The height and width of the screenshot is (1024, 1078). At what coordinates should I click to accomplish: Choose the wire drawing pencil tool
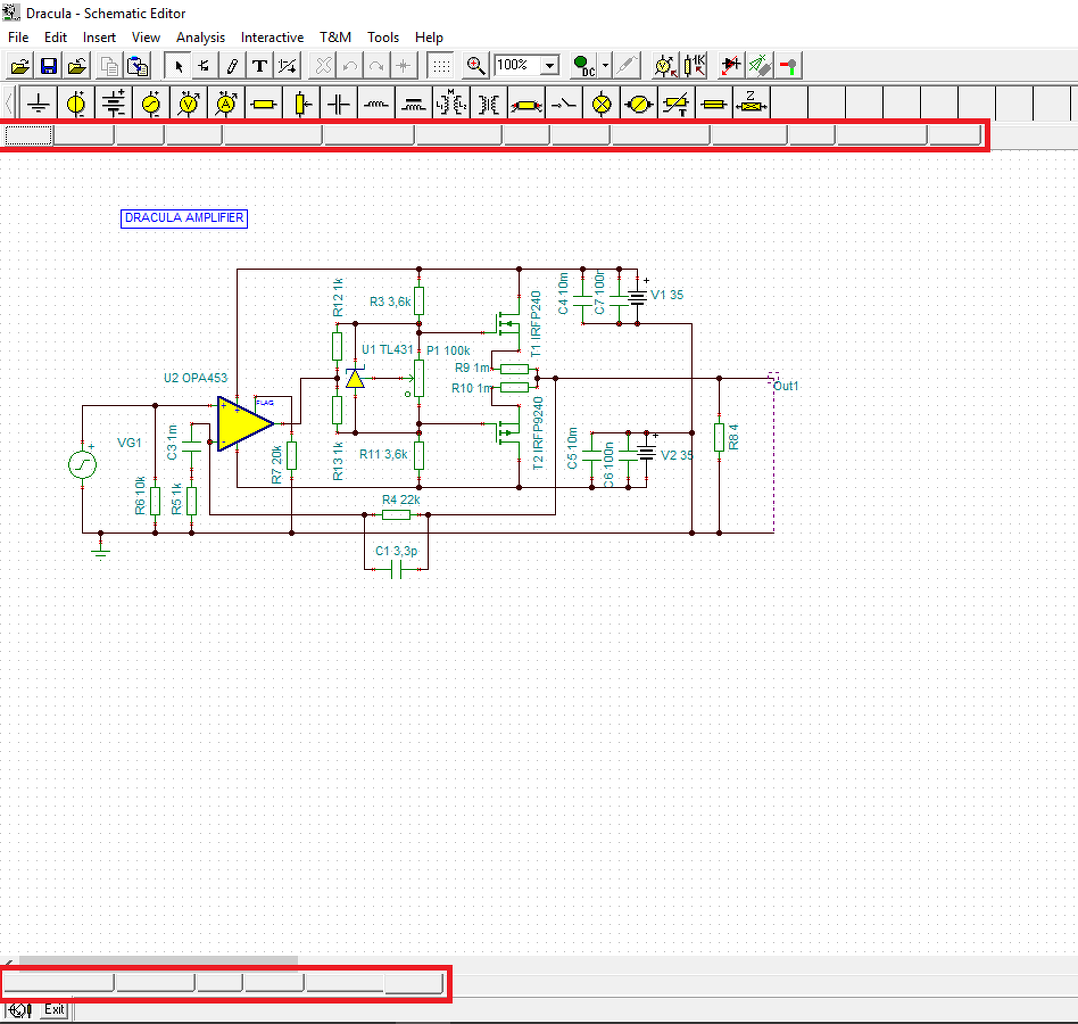(x=232, y=66)
